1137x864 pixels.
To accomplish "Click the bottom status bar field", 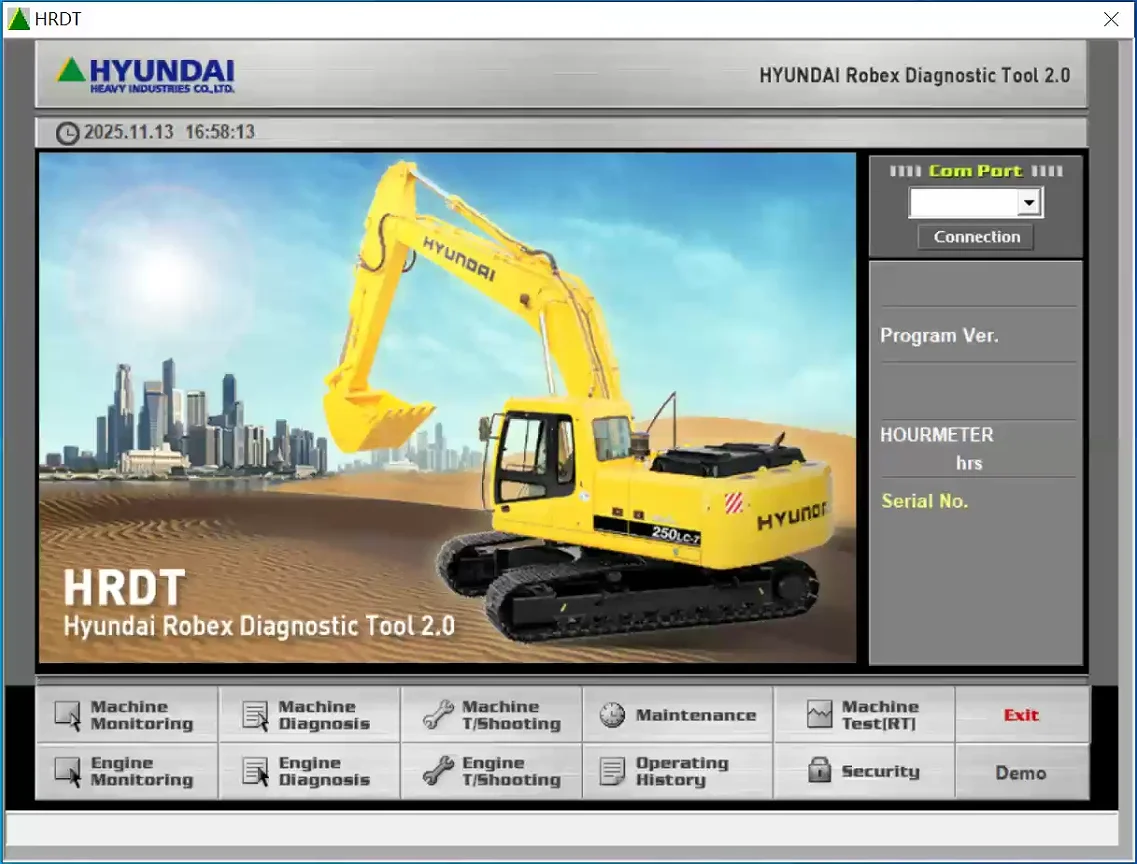I will coord(562,828).
